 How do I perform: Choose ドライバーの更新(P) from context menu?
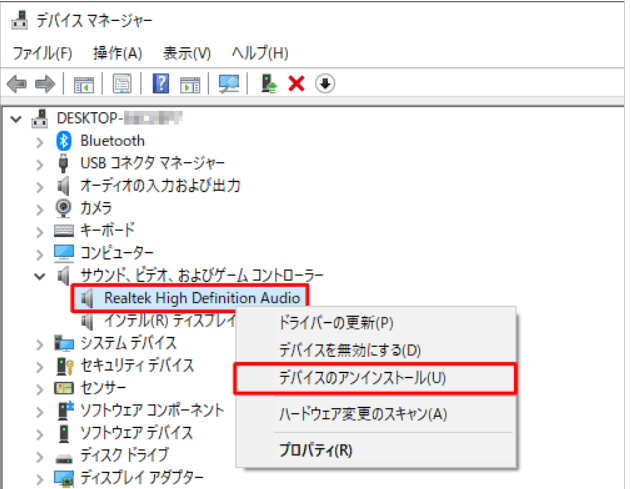click(x=376, y=323)
